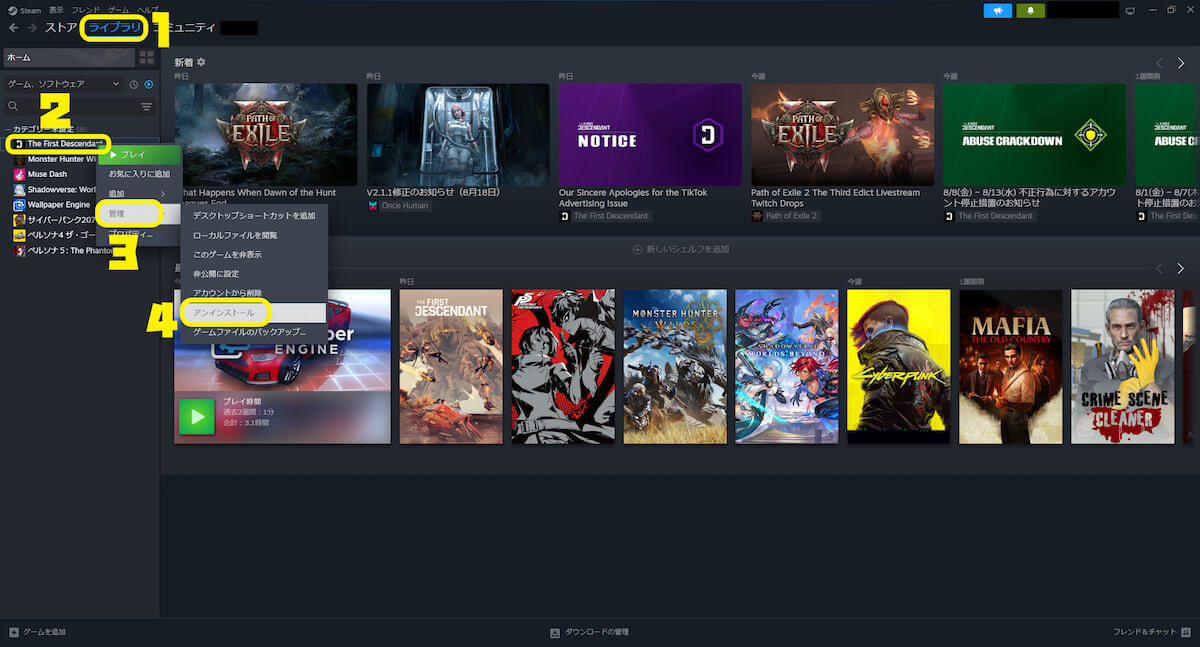The image size is (1200, 647).
Task: Select The First Descendant in the game list
Action: click(66, 144)
